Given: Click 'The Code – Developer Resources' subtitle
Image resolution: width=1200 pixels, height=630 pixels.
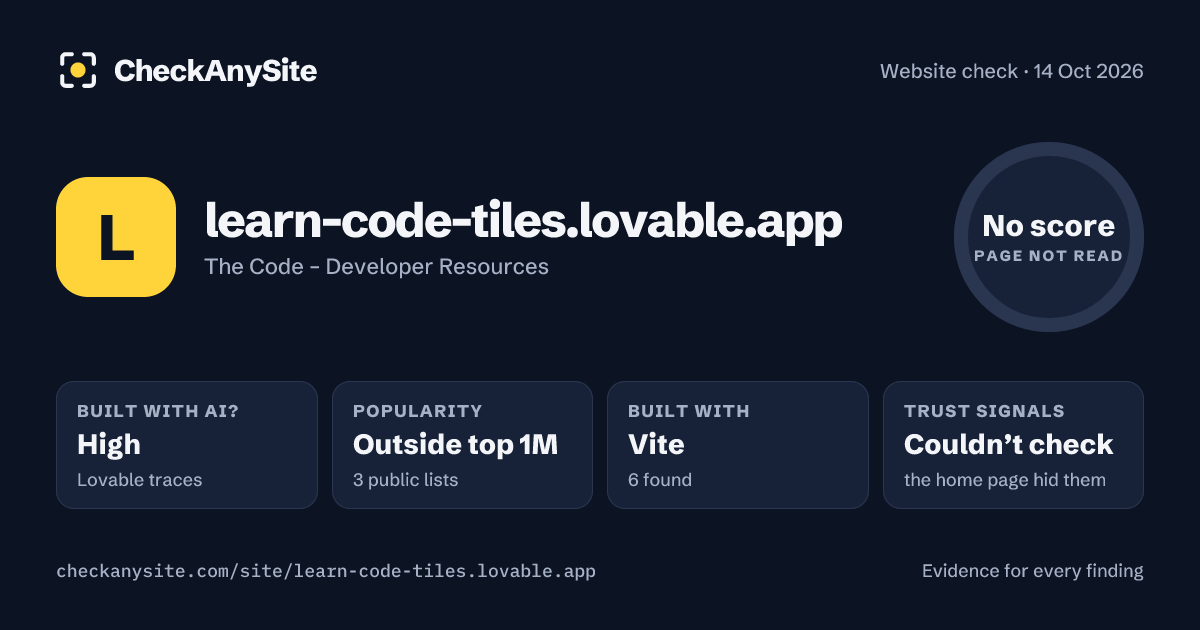Looking at the screenshot, I should pos(376,267).
